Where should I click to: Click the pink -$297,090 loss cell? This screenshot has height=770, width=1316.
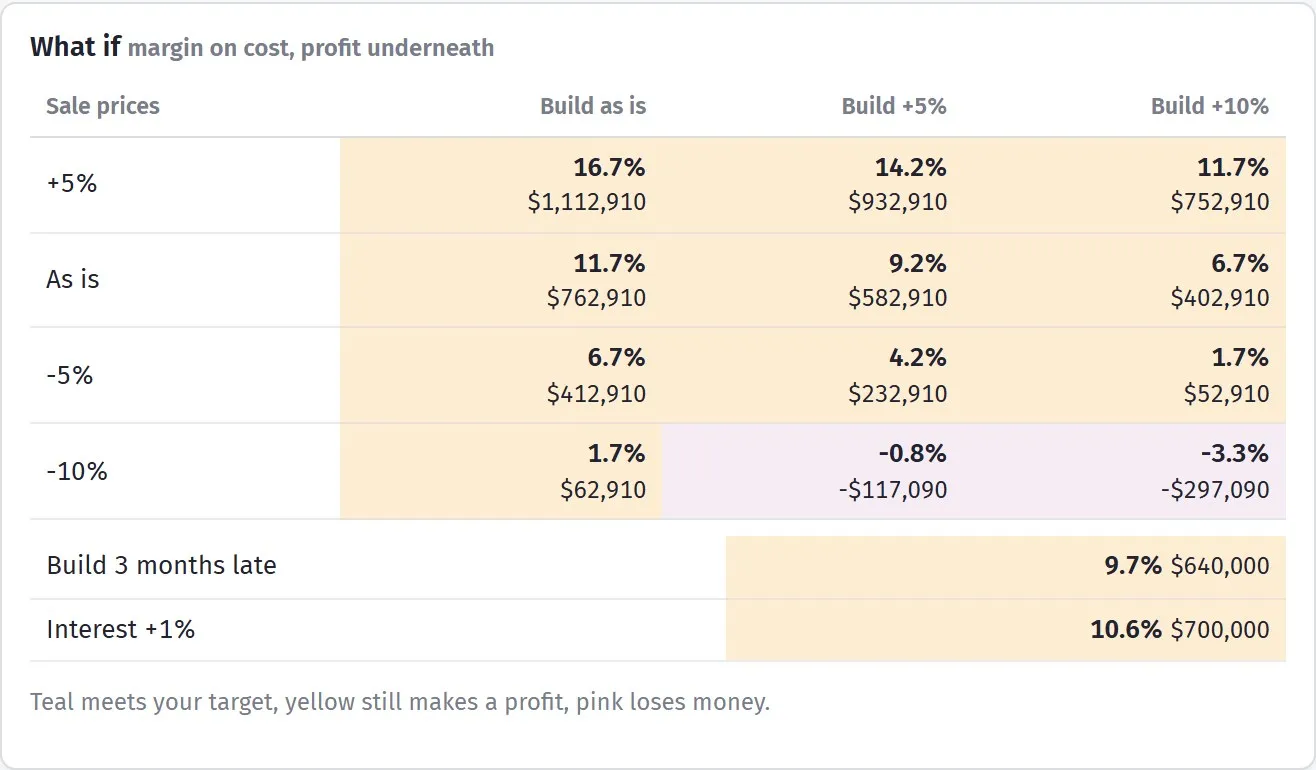tap(1124, 471)
